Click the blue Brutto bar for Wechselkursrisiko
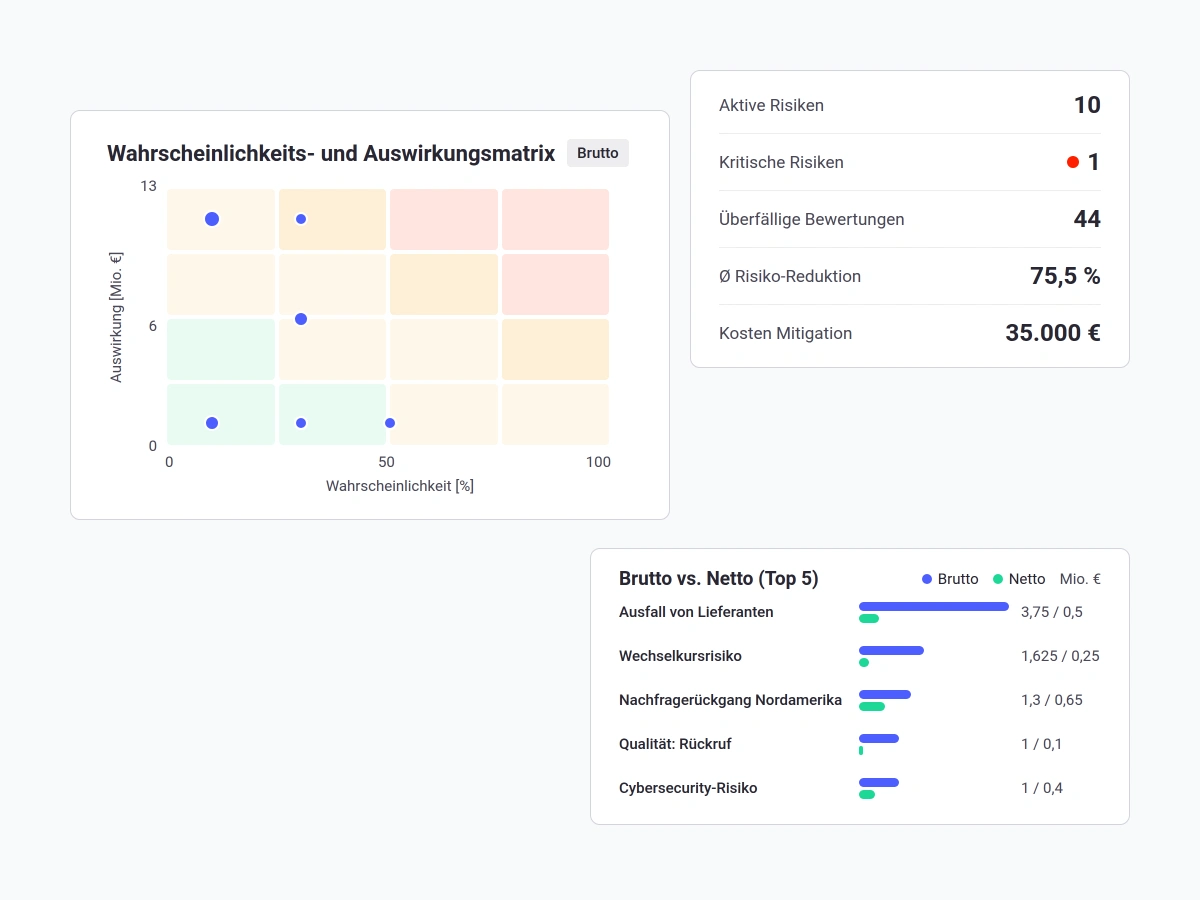 pyautogui.click(x=891, y=650)
